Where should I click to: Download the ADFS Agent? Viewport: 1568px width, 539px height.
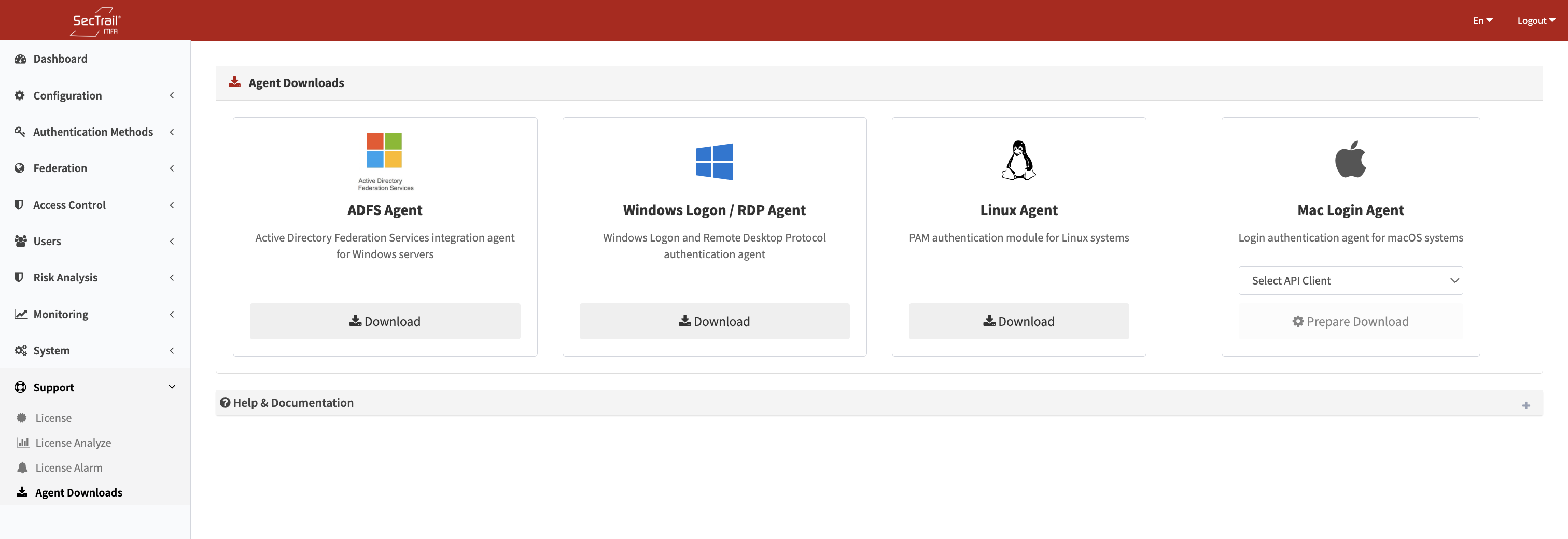385,321
